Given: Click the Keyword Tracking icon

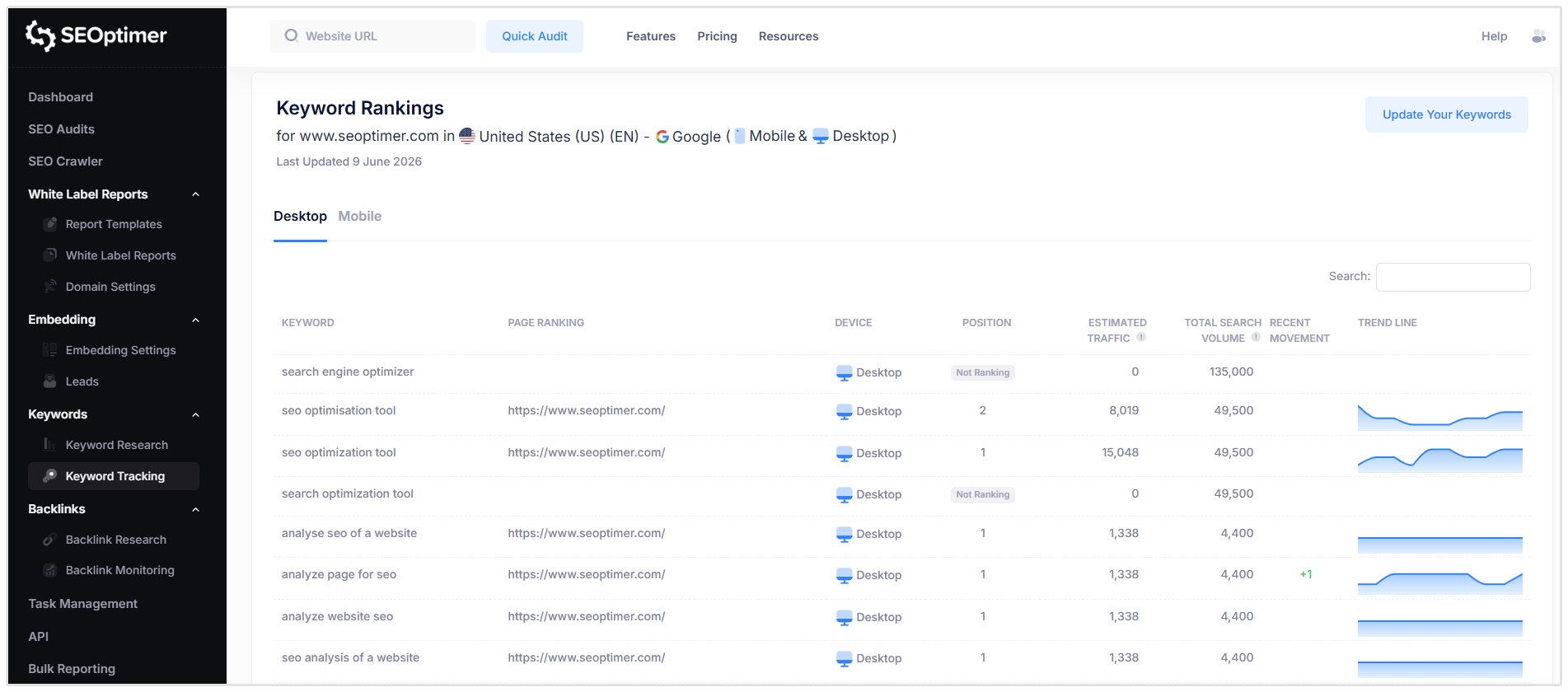Looking at the screenshot, I should click(50, 476).
